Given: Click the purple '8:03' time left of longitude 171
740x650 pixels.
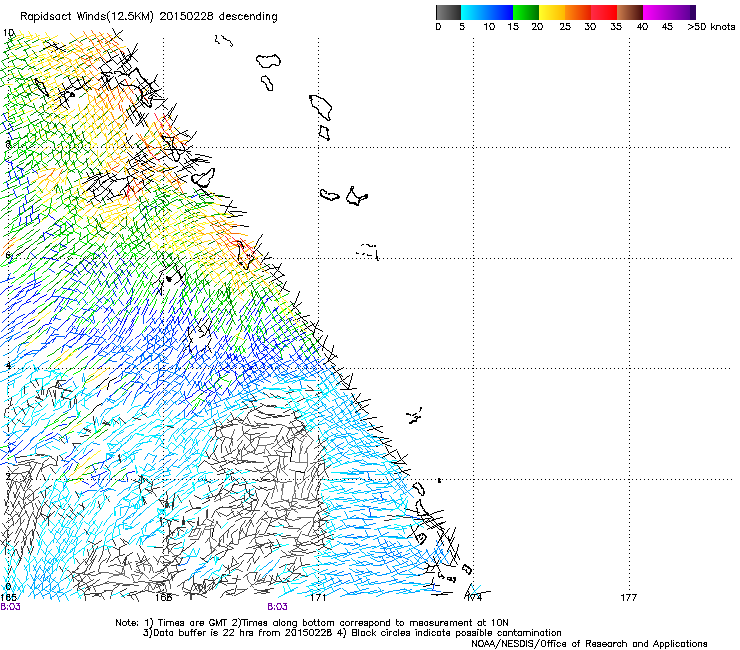Looking at the screenshot, I should tap(277, 607).
